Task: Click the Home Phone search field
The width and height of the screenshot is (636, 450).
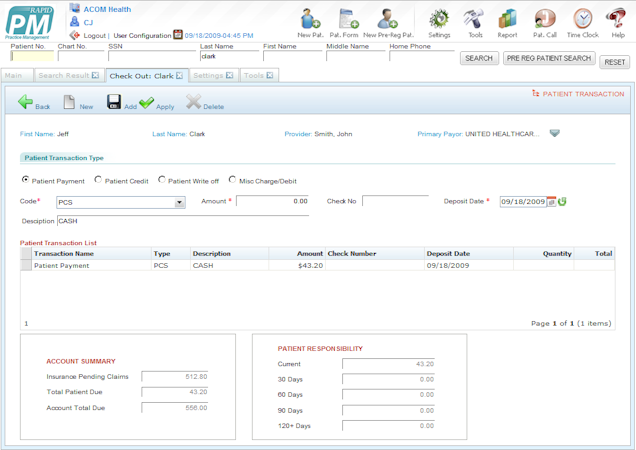Action: pyautogui.click(x=422, y=56)
